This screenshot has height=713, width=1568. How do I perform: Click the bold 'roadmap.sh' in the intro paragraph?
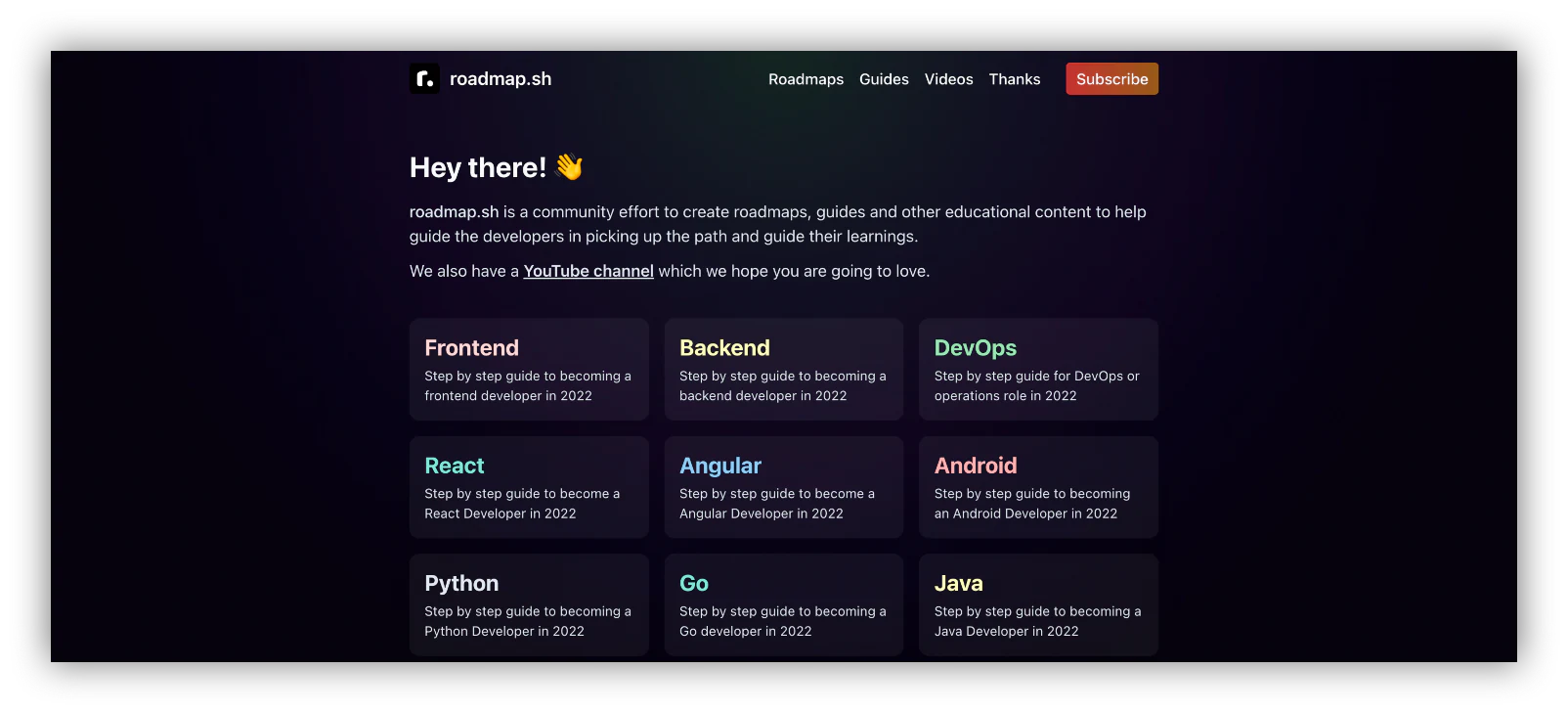(454, 212)
